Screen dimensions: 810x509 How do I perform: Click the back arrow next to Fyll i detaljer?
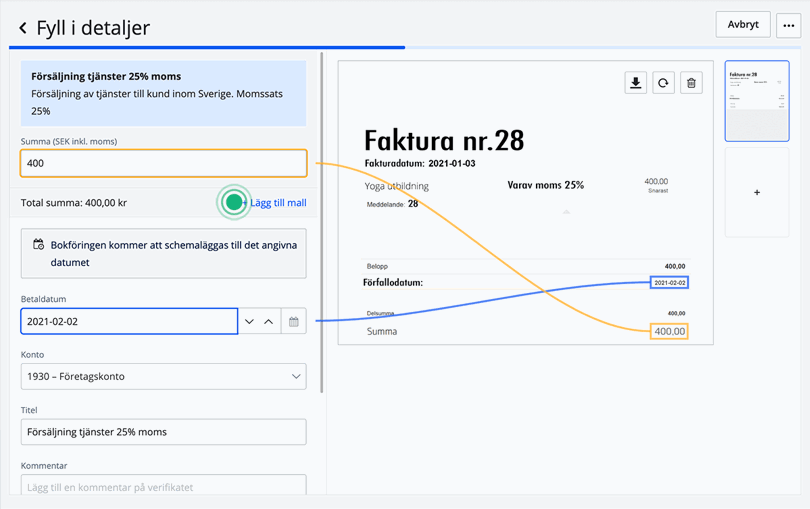(23, 28)
